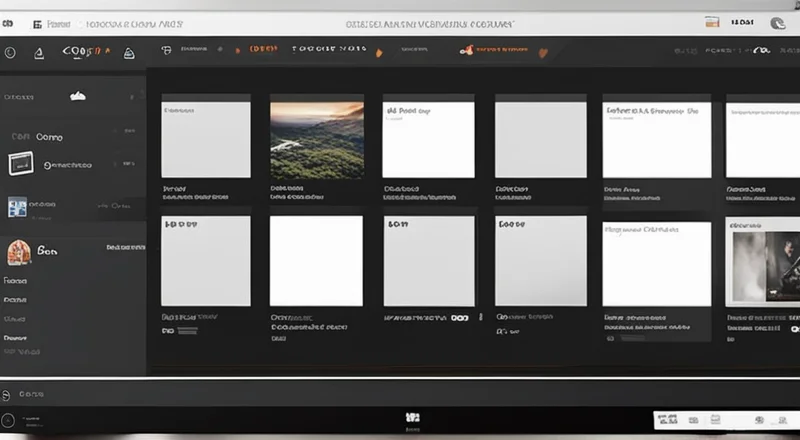Image resolution: width=800 pixels, height=440 pixels.
Task: Click the cloud icon in the sidebar header
Action: (77, 96)
